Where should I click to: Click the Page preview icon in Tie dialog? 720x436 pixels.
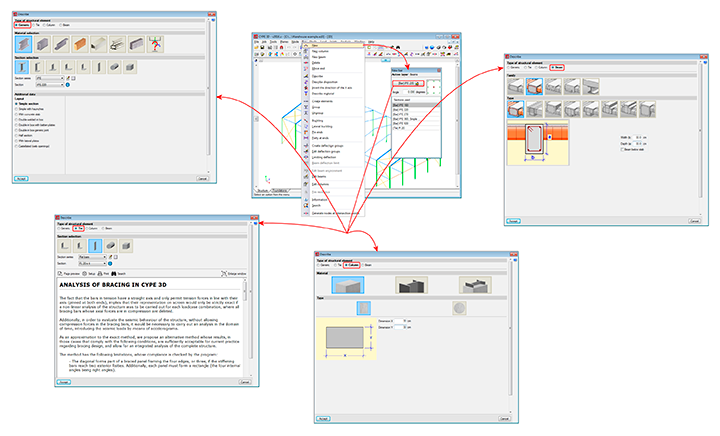click(x=60, y=274)
